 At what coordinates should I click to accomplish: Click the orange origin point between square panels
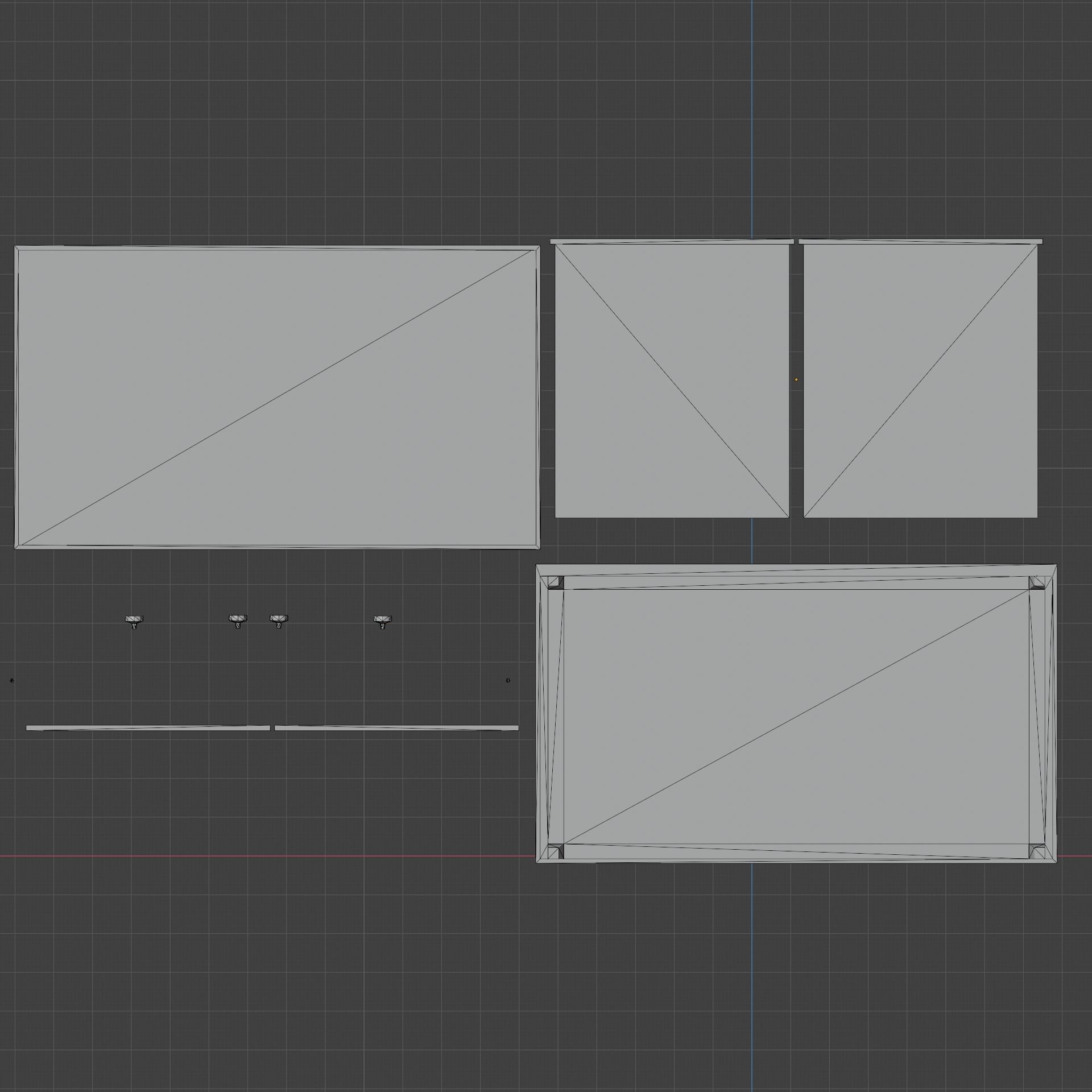796,379
